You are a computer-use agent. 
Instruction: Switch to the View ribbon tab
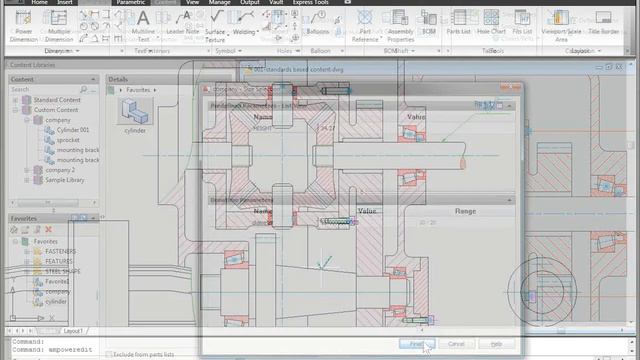[192, 2]
